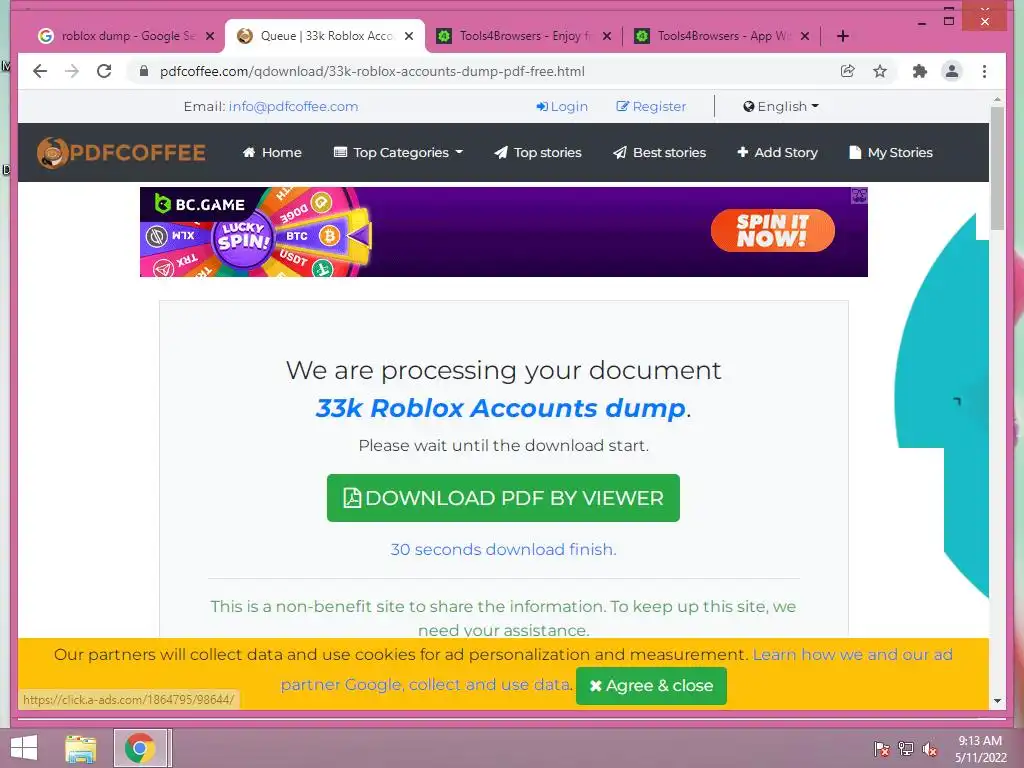Viewport: 1024px width, 768px height.
Task: Bookmark this page with the star icon
Action: [x=880, y=71]
